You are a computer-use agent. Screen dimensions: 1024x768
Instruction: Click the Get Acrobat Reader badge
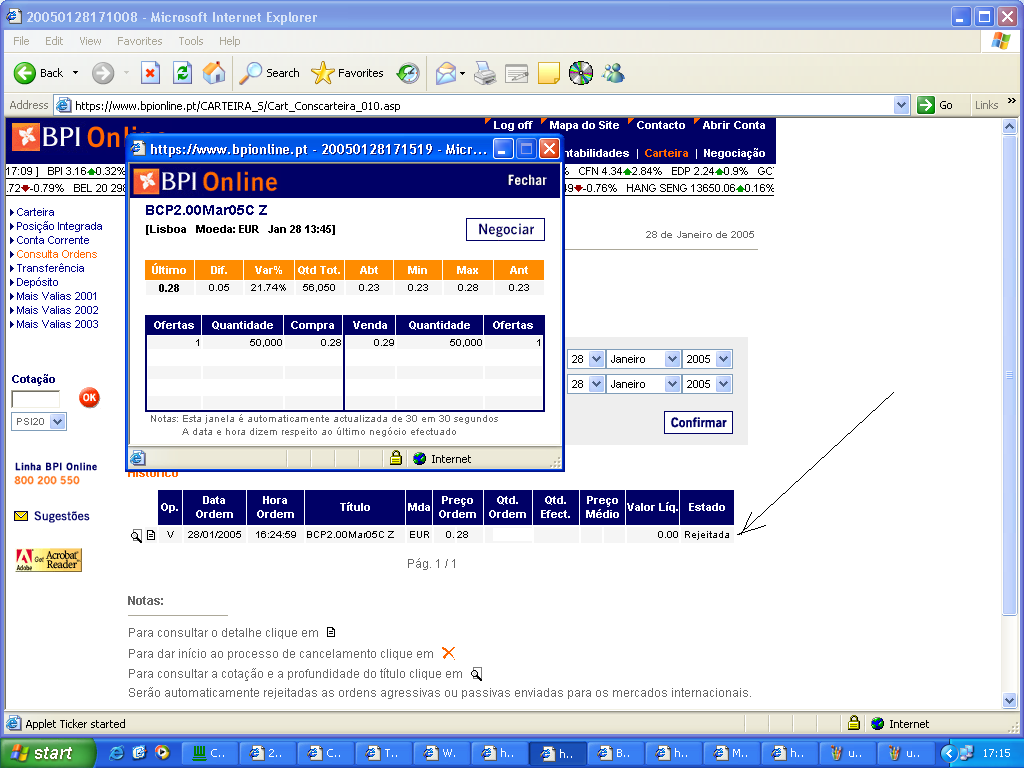click(47, 559)
